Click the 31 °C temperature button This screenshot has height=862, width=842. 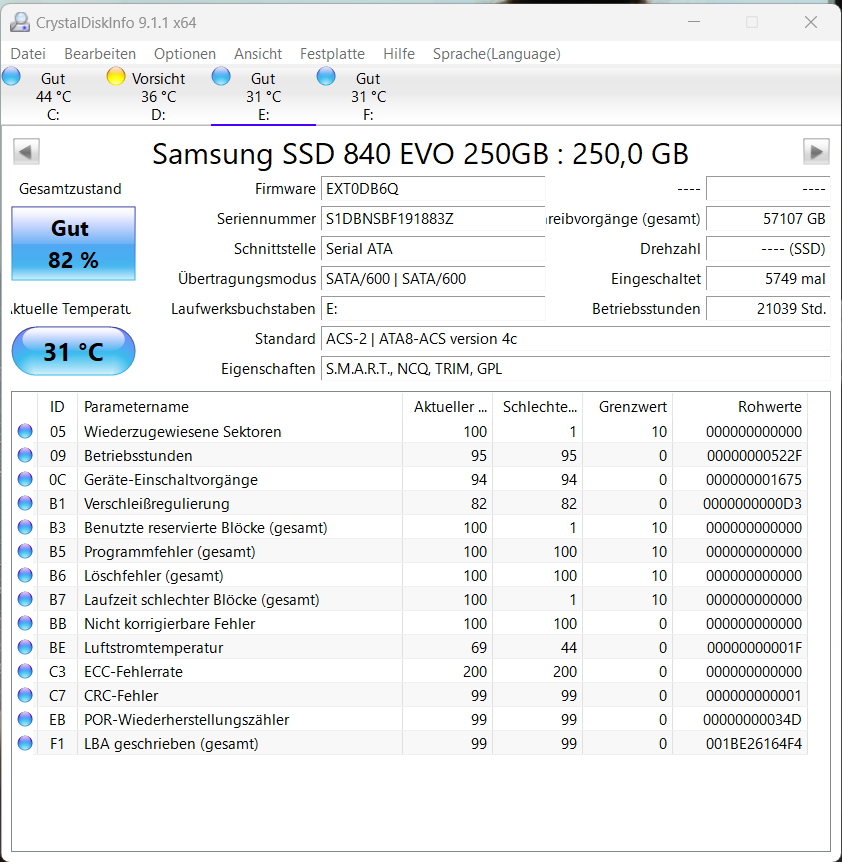point(74,351)
